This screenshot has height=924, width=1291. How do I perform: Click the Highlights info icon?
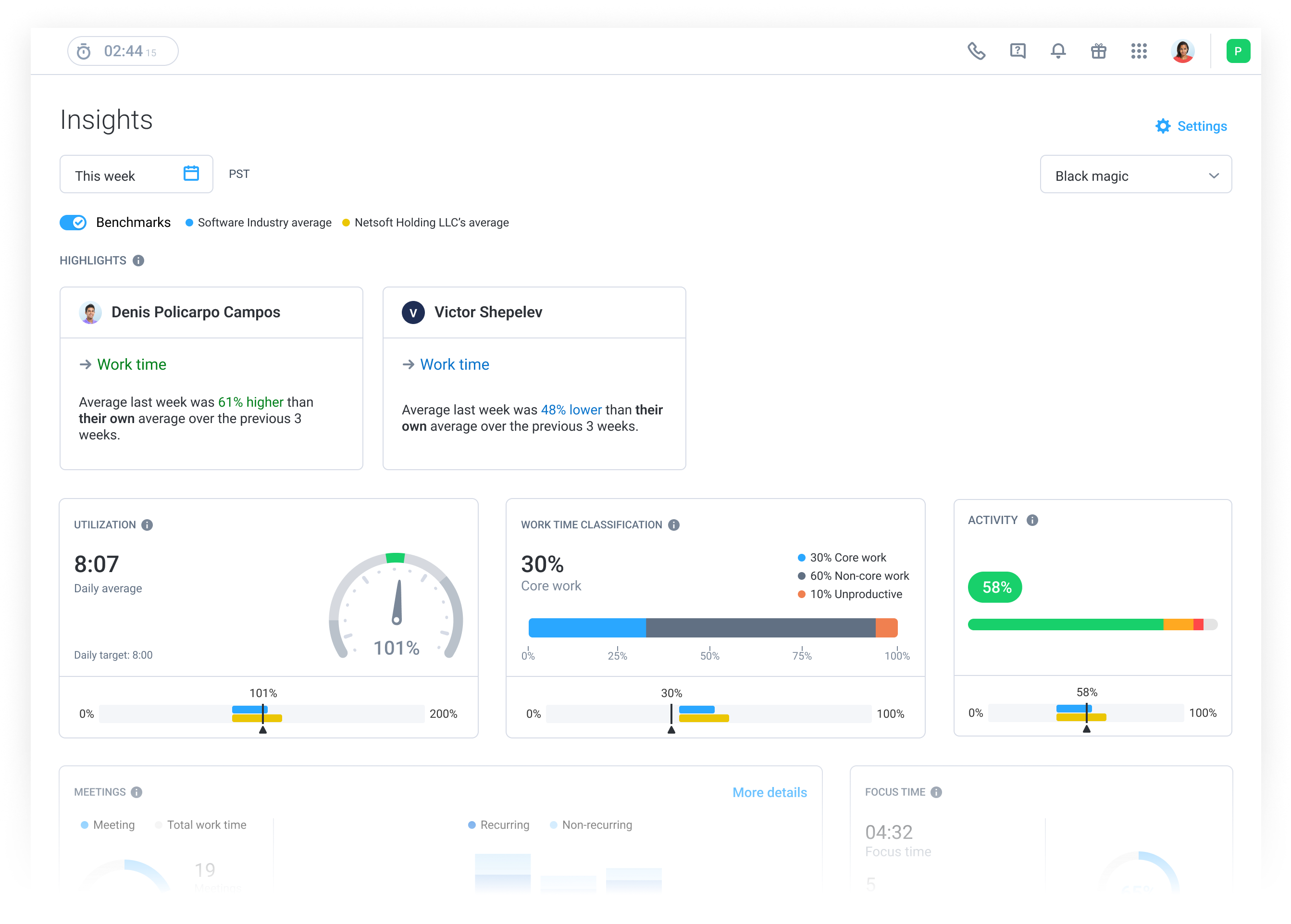[138, 261]
